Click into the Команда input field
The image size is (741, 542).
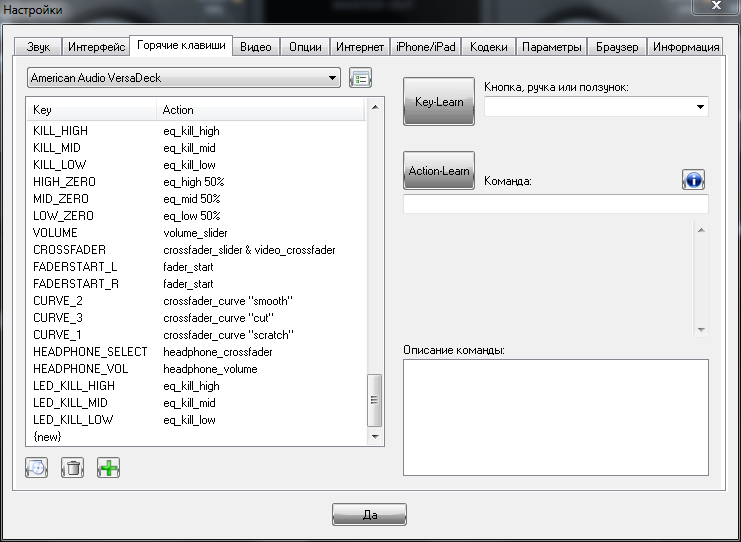coord(556,204)
